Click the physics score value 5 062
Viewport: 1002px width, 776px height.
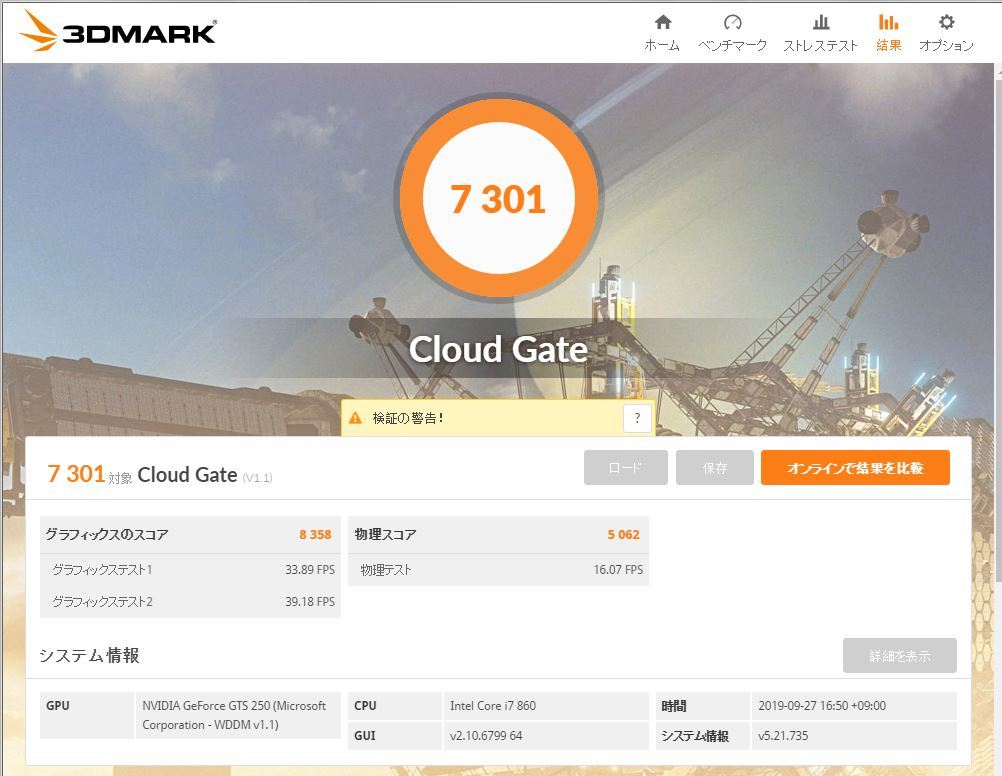pyautogui.click(x=624, y=534)
